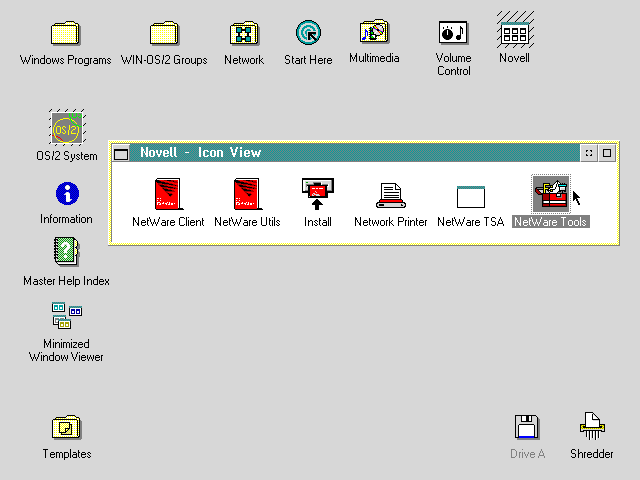Click the "Network Printer" label text

point(391,222)
